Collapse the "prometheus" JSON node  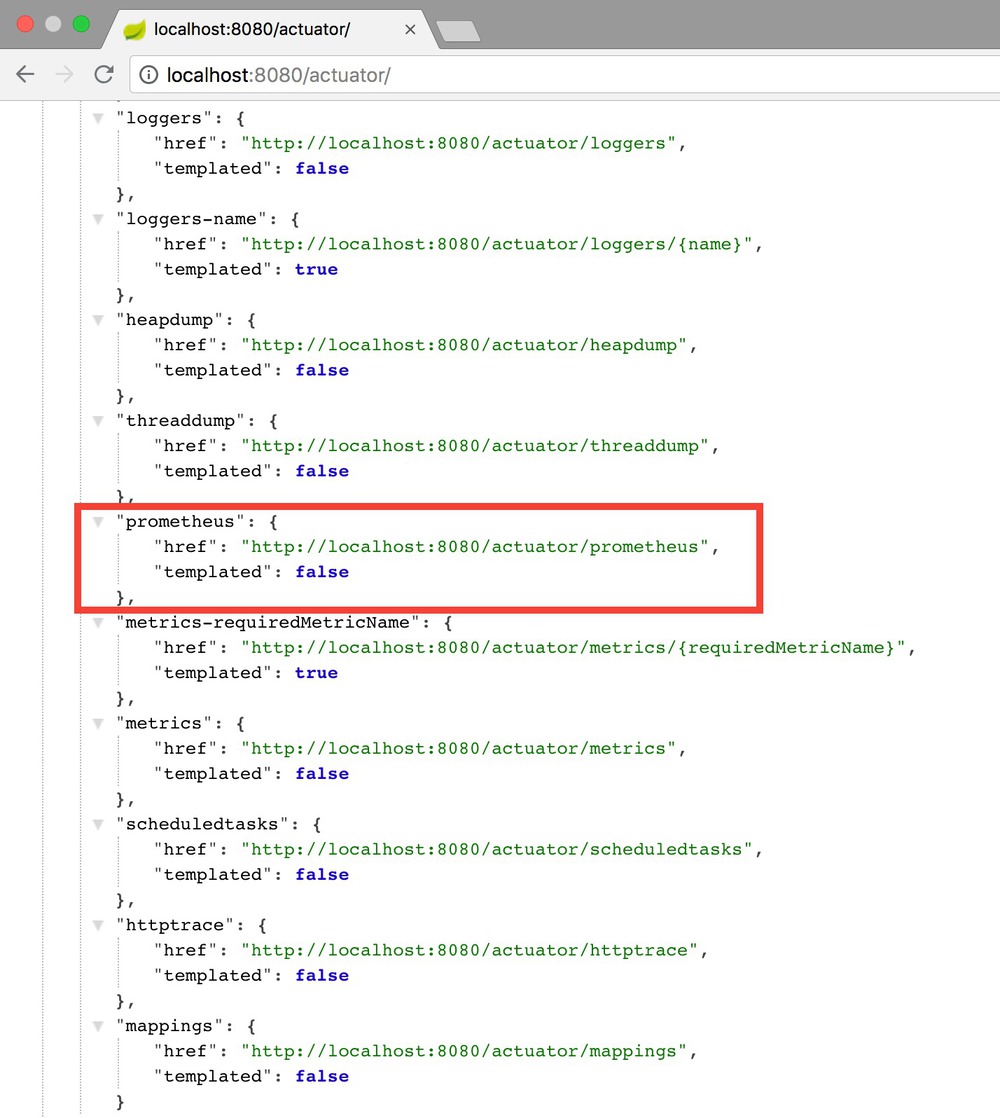pyautogui.click(x=98, y=522)
